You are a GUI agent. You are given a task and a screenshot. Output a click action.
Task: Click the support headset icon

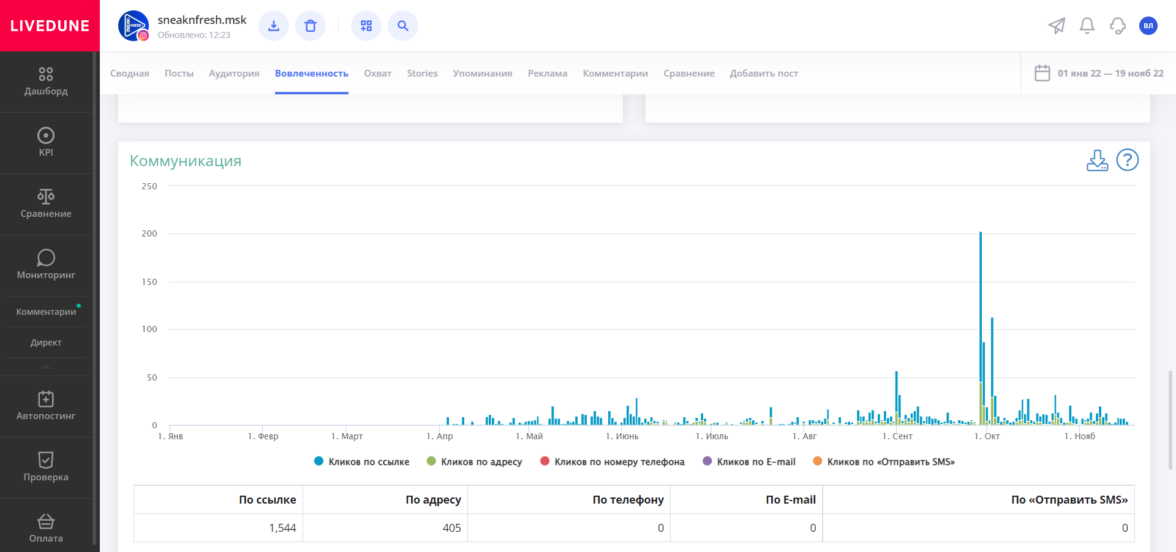tap(1118, 26)
